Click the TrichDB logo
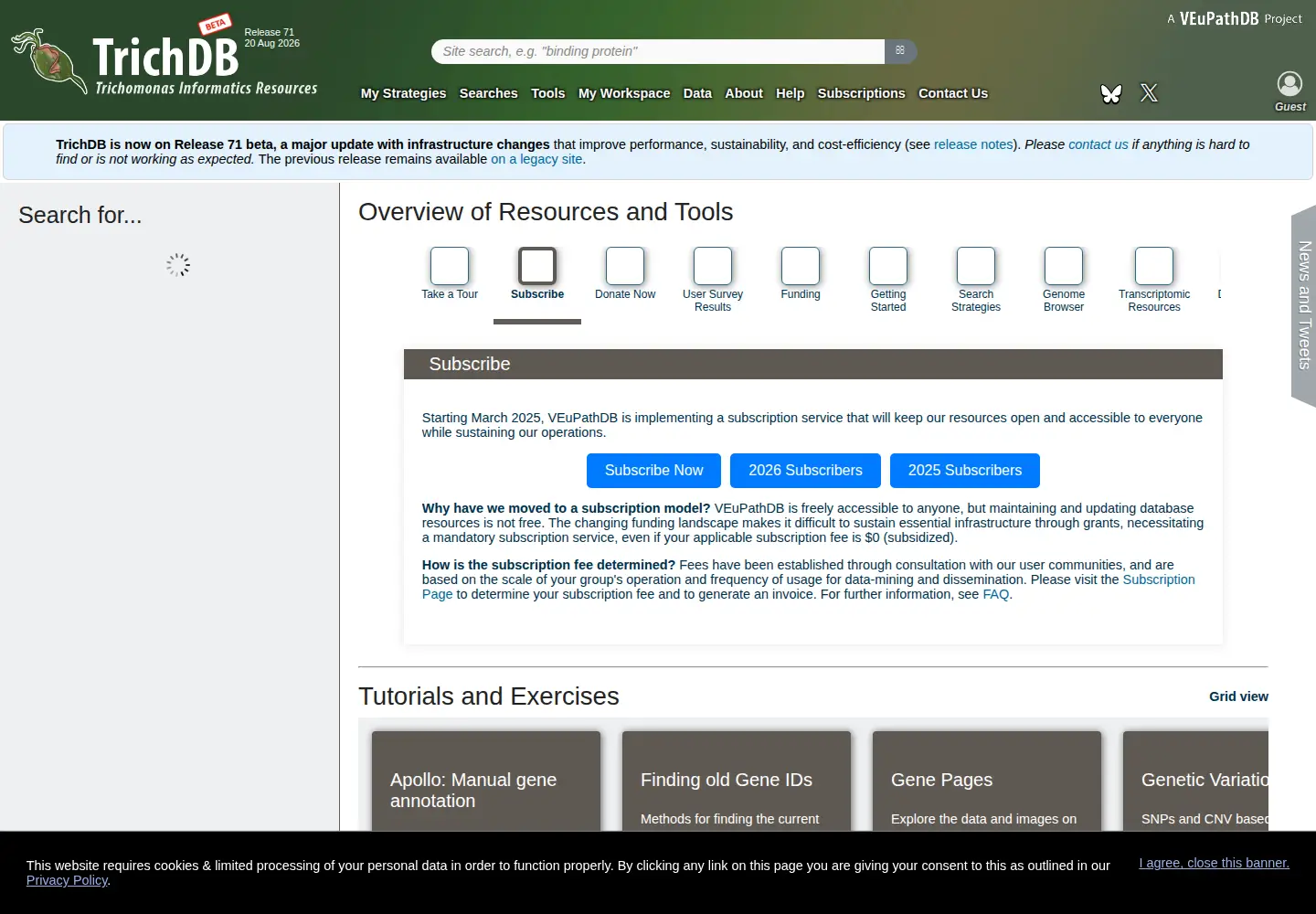1316x914 pixels. coord(164,60)
